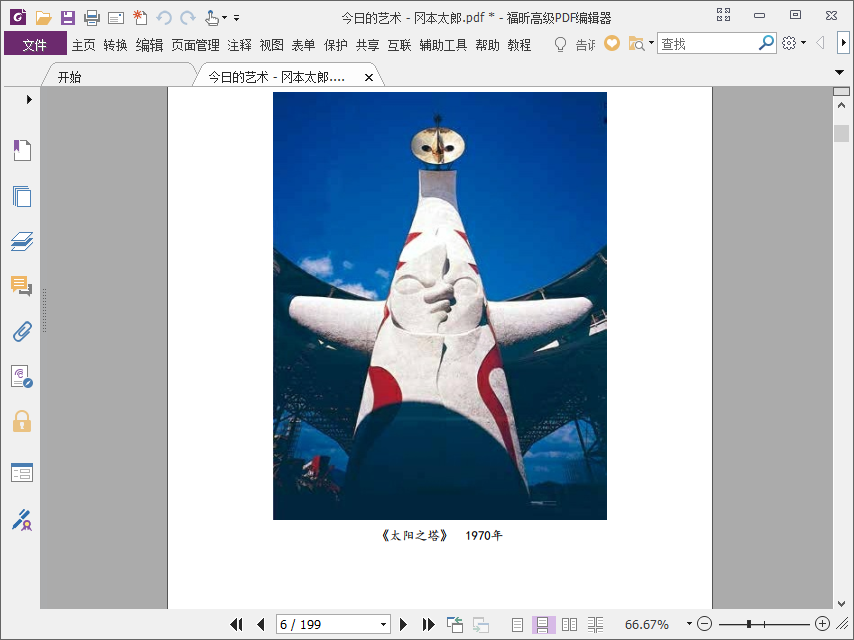
Task: Click the next view icon
Action: pos(480,624)
